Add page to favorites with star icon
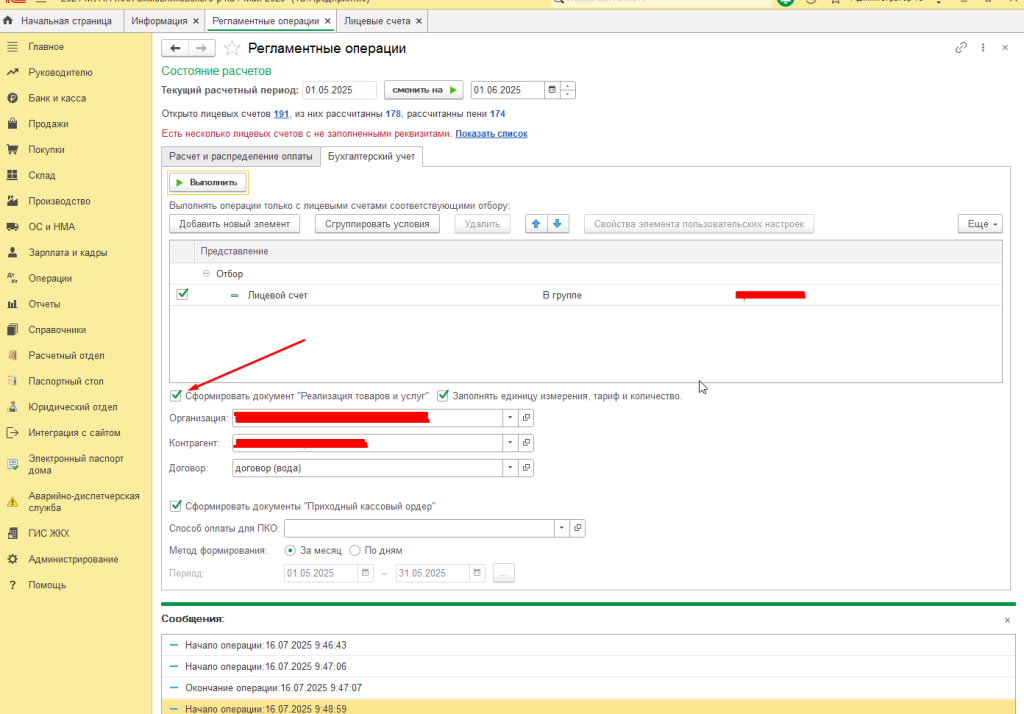This screenshot has width=1024, height=714. (232, 48)
